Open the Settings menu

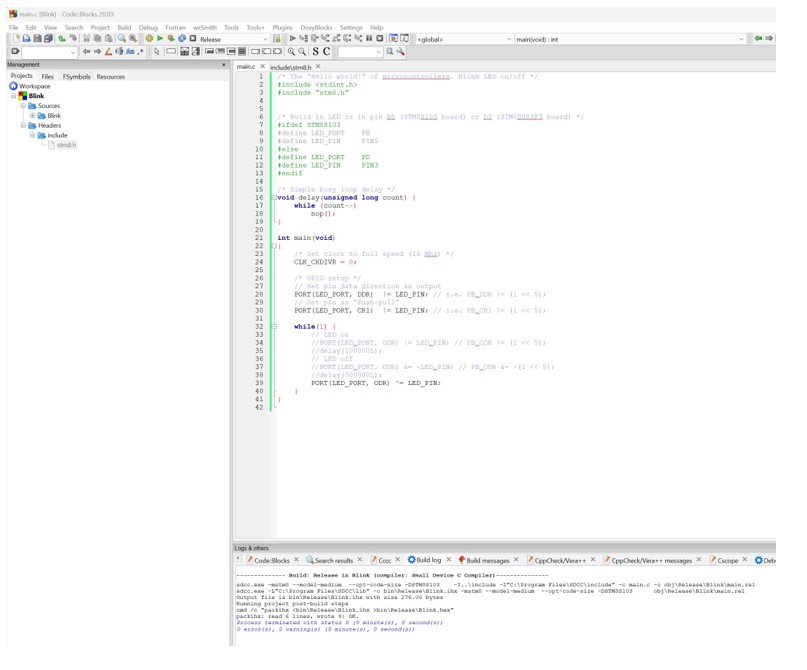pos(351,27)
